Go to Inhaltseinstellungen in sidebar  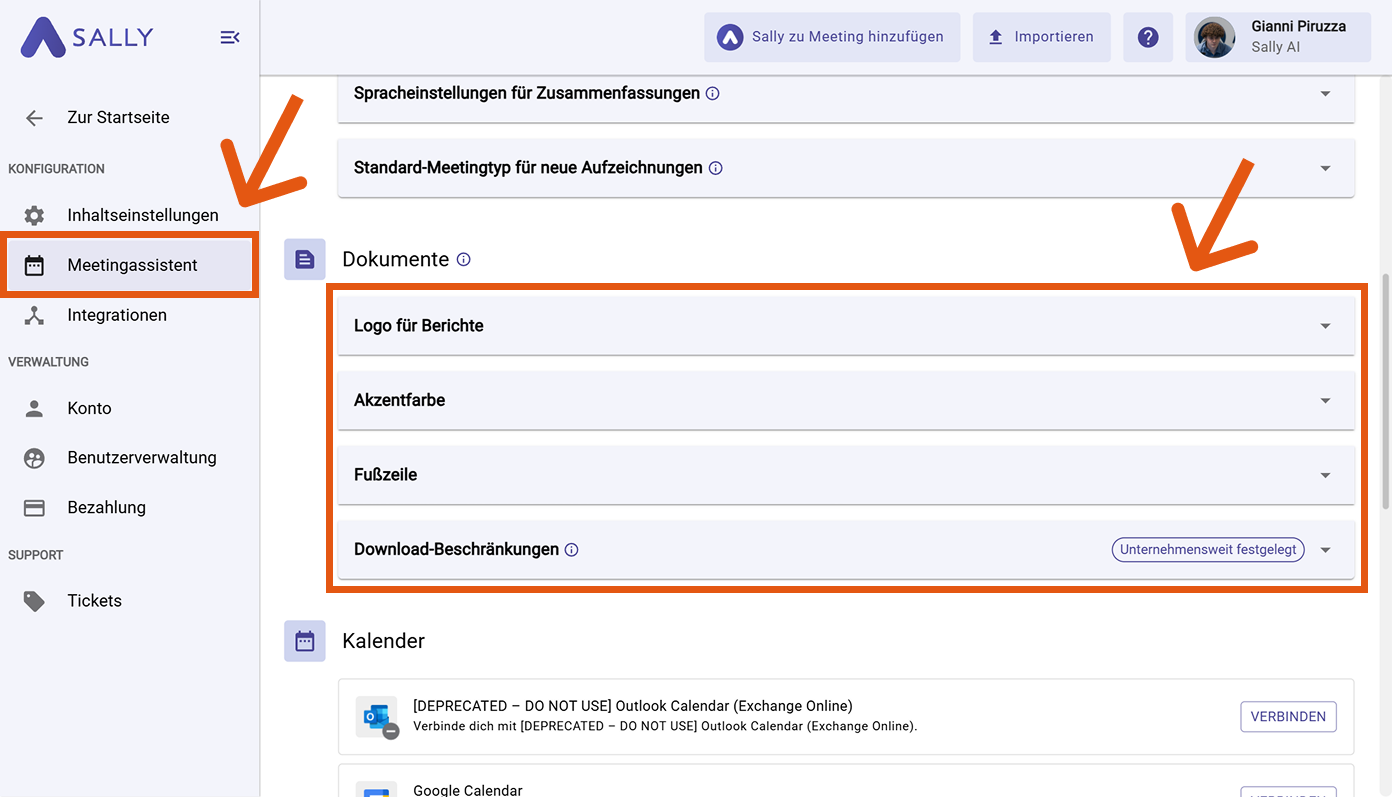coord(142,215)
